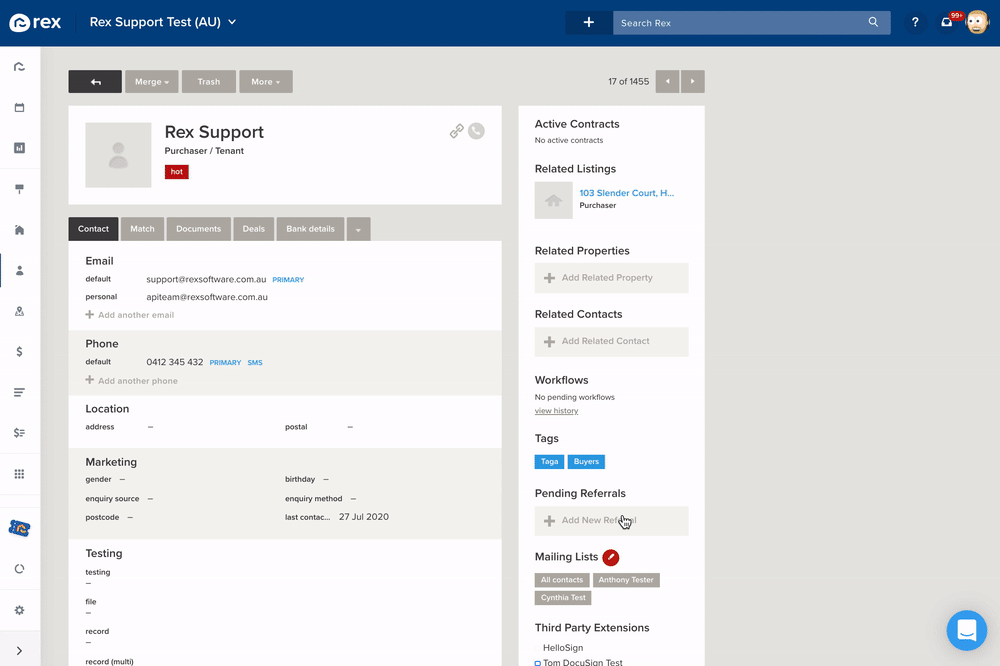Open the apps grid icon in sidebar
Viewport: 1000px width, 666px height.
point(19,474)
